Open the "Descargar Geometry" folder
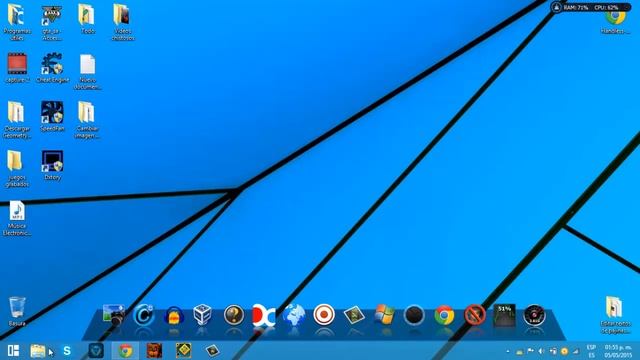The image size is (640, 360). pos(17,120)
